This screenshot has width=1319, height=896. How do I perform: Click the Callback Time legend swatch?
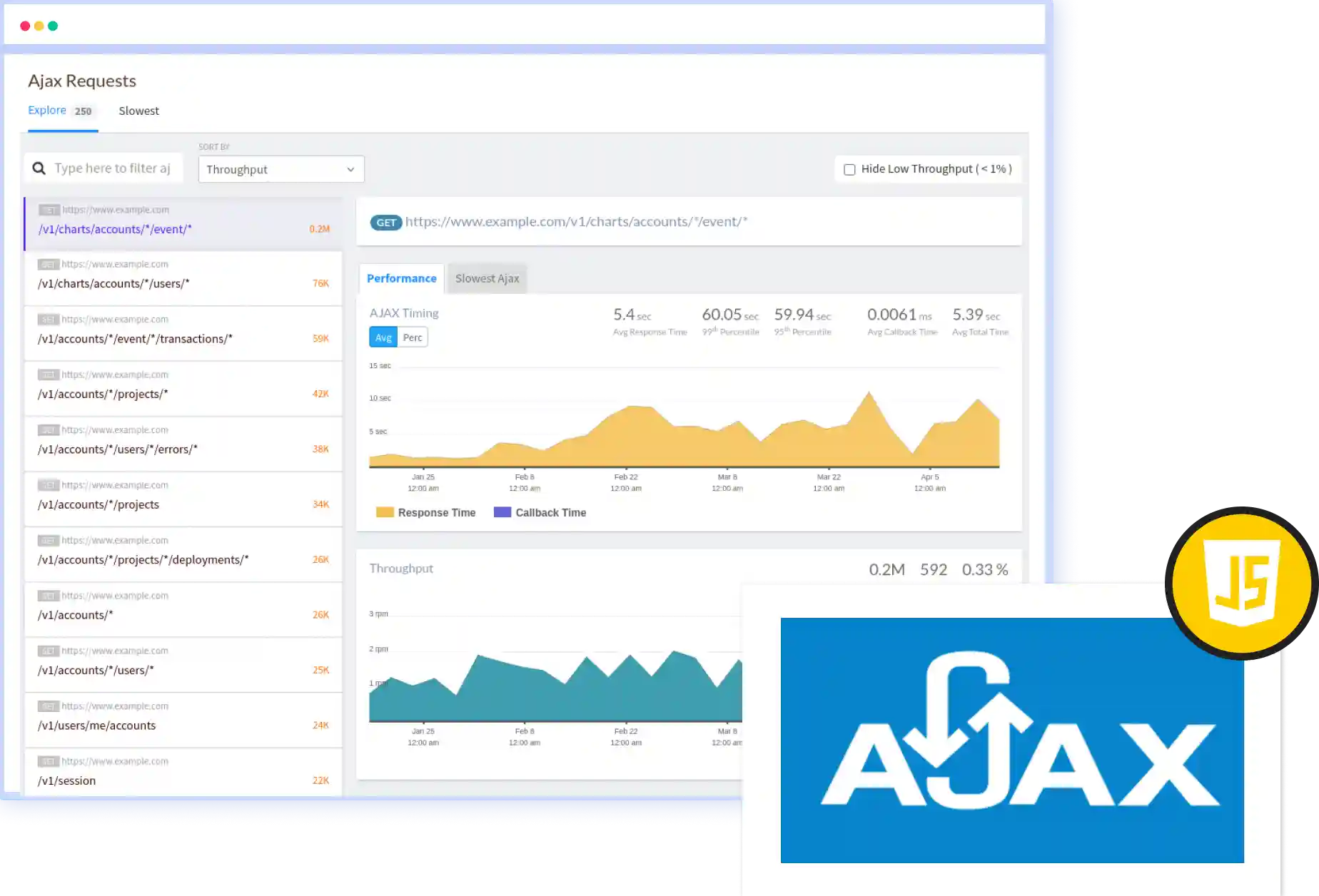502,512
